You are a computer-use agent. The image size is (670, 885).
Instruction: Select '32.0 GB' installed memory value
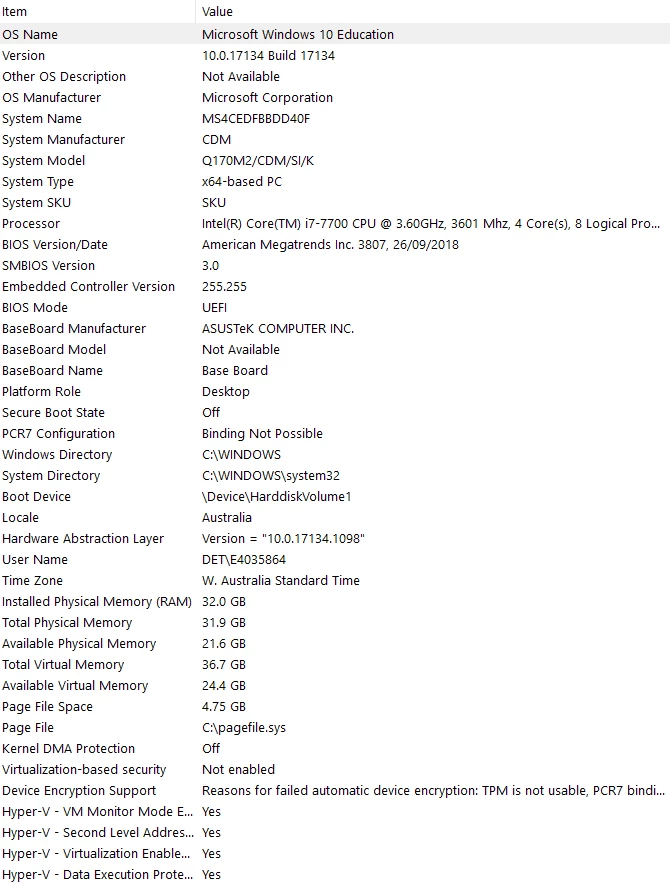point(224,601)
